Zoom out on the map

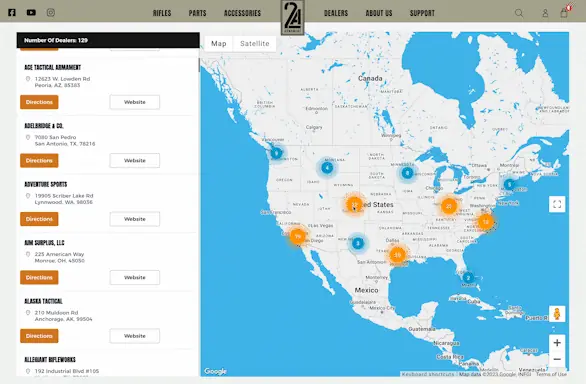point(557,359)
